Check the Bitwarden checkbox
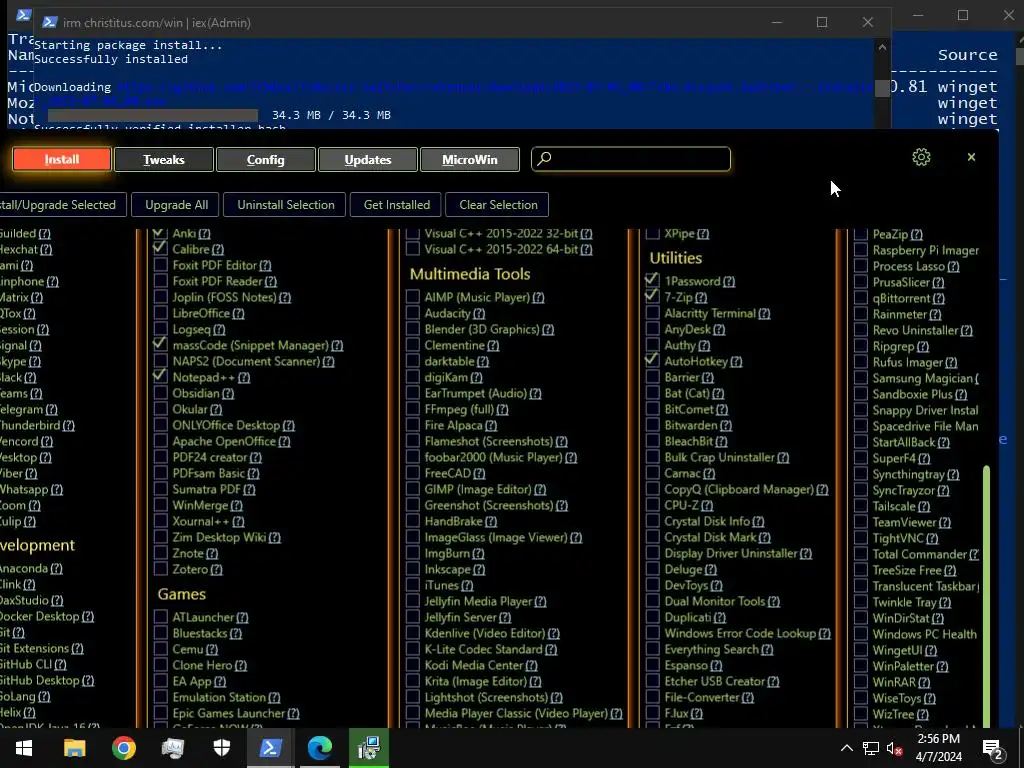 click(652, 425)
